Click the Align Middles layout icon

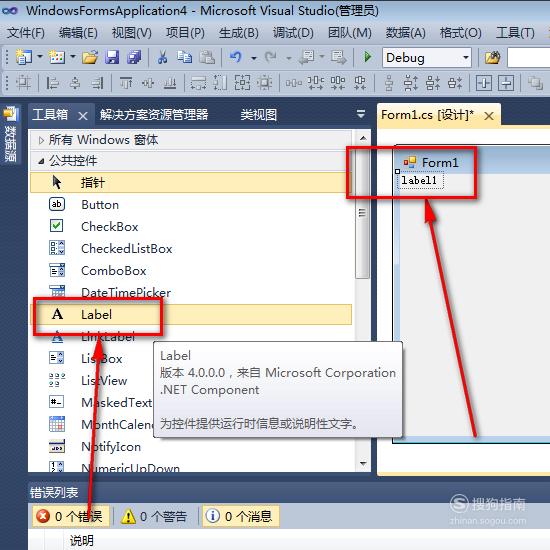coord(148,83)
